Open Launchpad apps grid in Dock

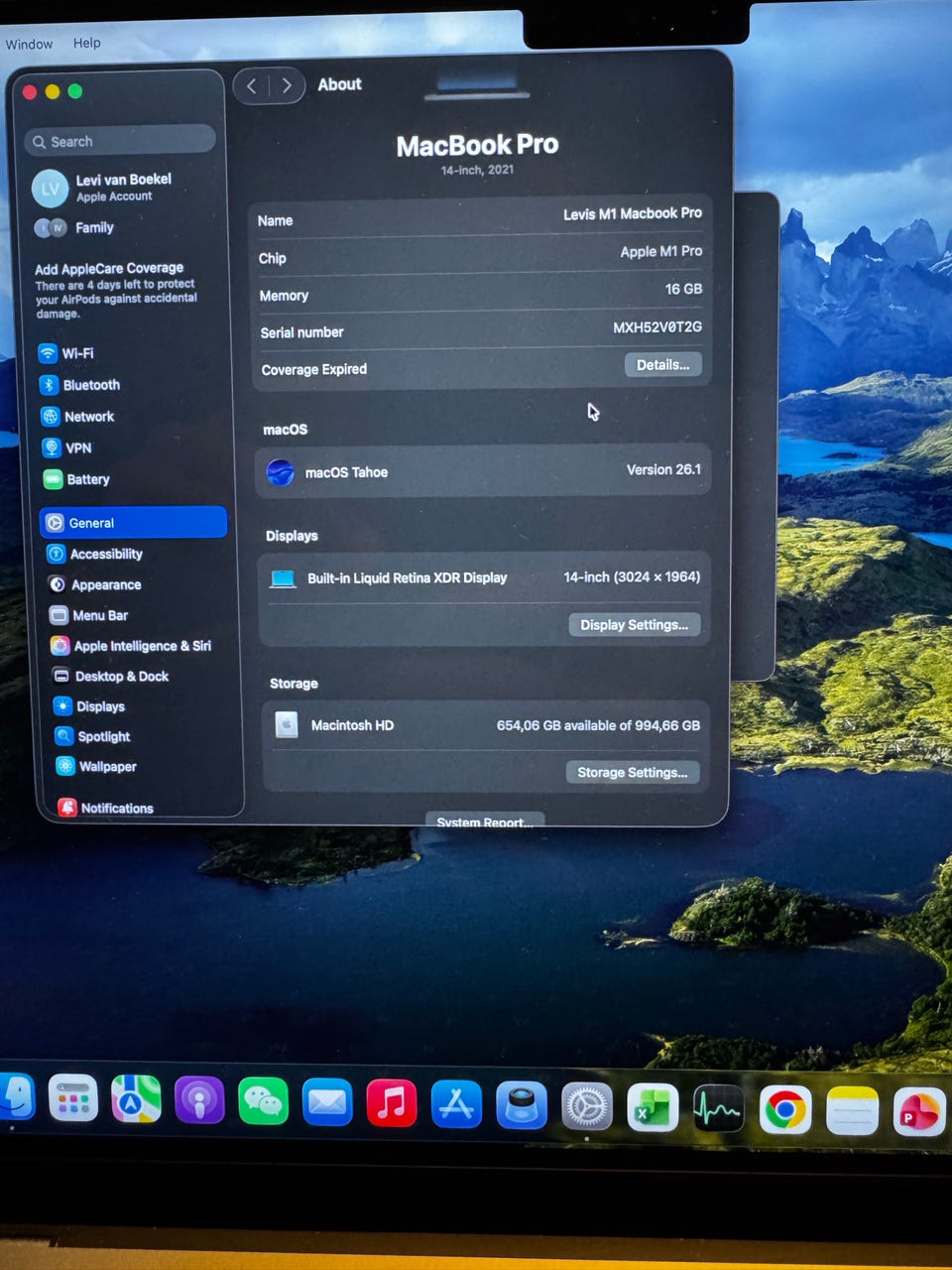pos(73,1098)
